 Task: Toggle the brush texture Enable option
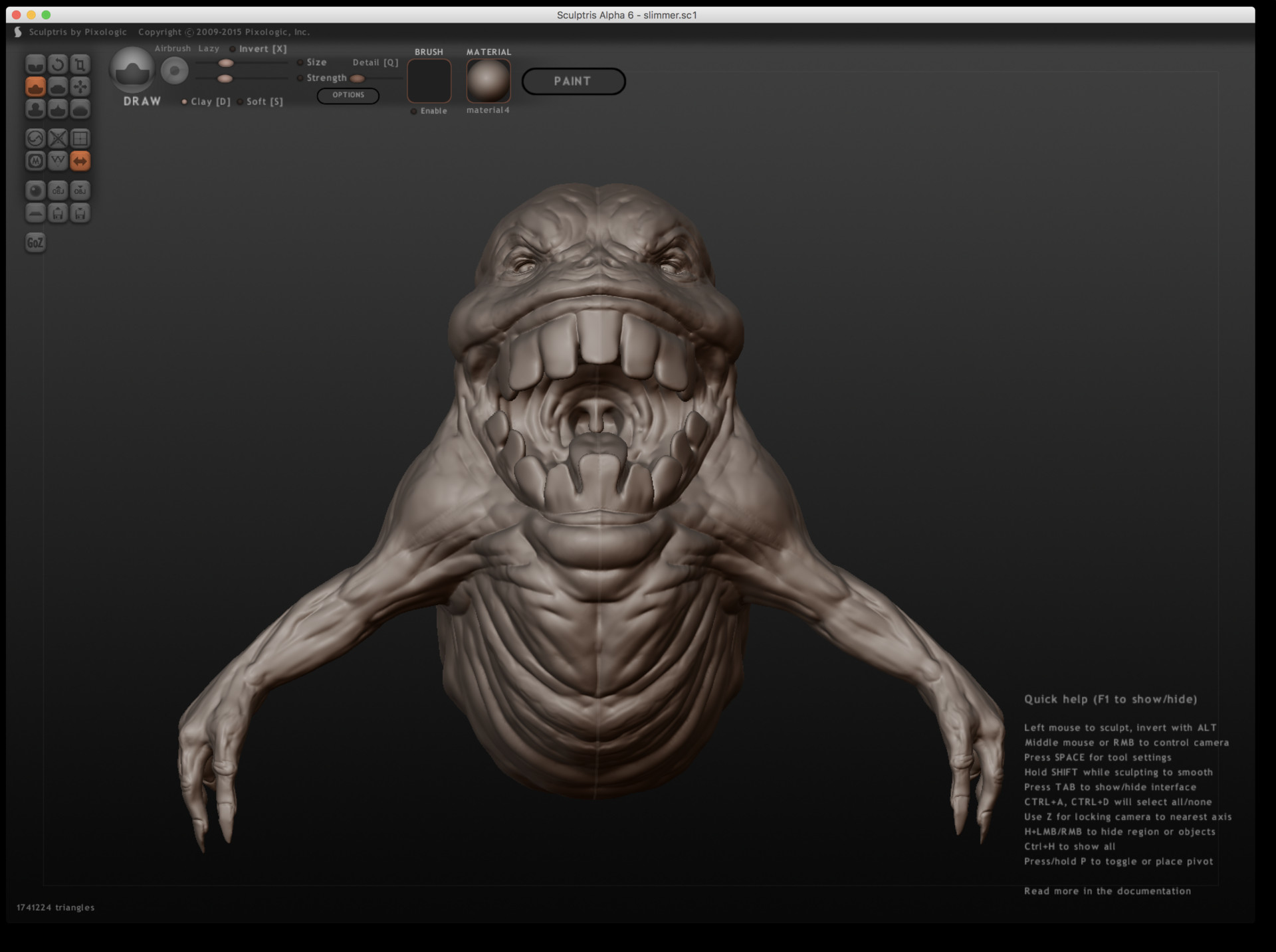tap(429, 111)
